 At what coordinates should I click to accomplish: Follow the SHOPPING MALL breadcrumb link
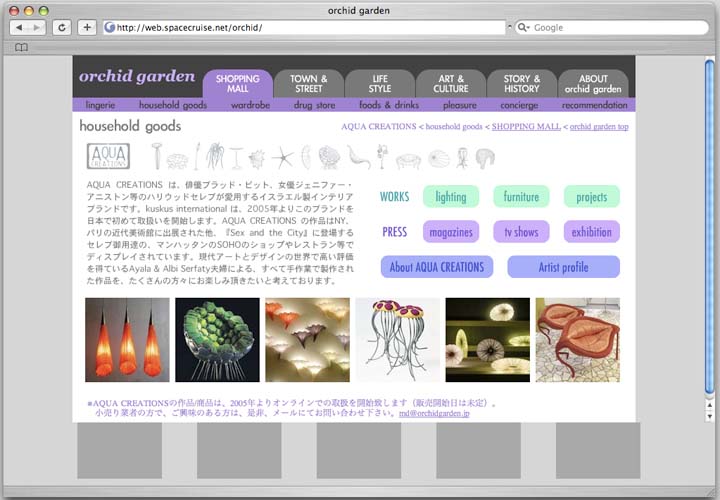click(526, 127)
